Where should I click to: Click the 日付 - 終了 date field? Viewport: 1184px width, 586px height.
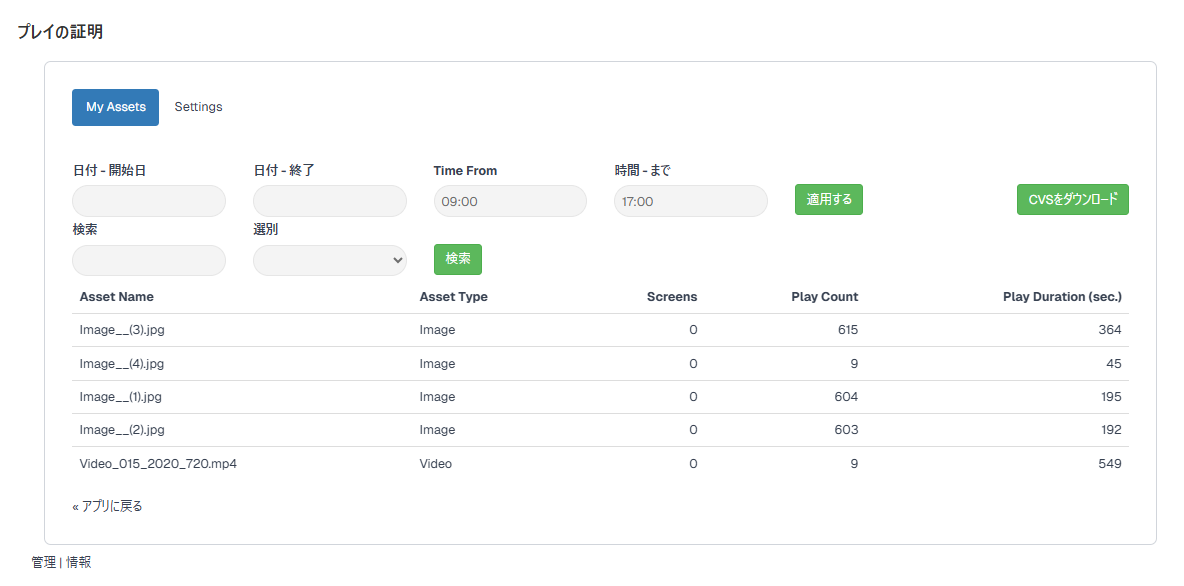[330, 201]
